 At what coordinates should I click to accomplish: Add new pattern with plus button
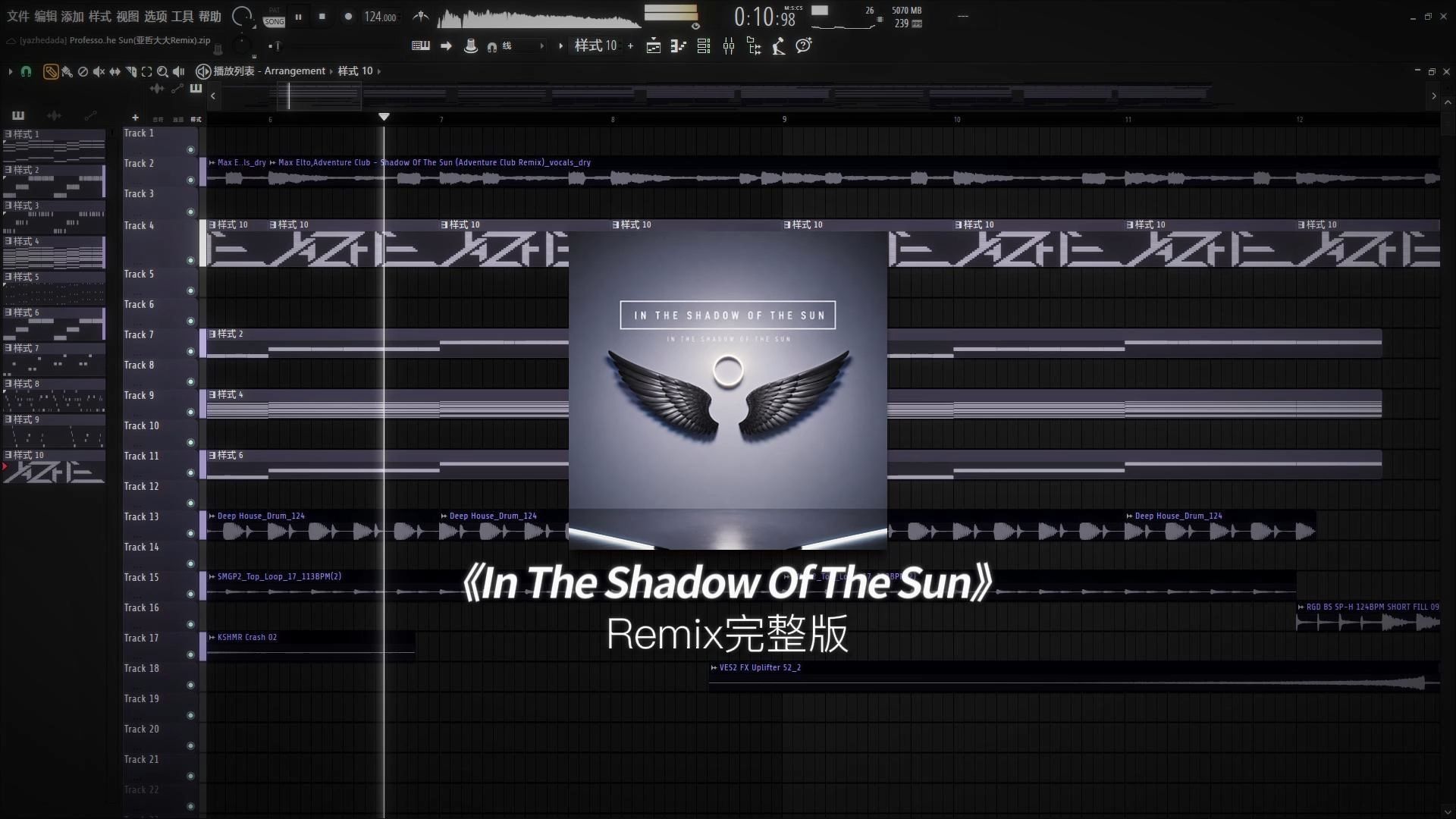(630, 46)
